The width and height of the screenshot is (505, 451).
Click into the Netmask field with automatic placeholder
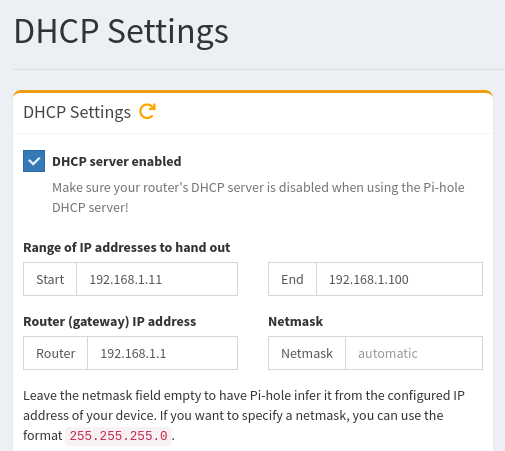coord(414,353)
